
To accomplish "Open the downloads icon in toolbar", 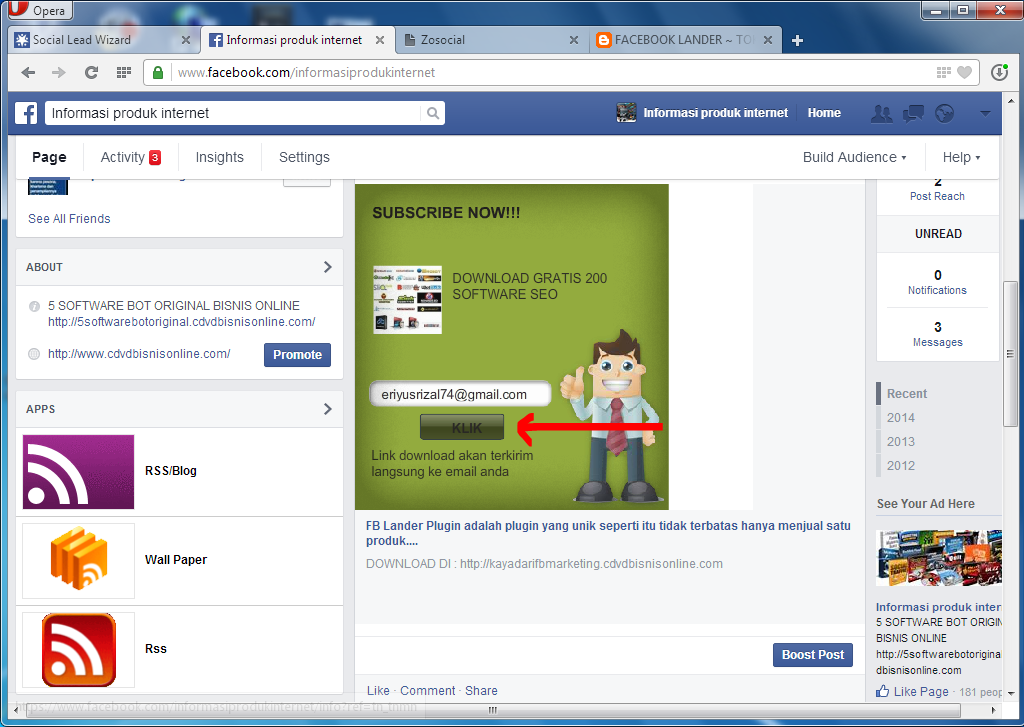I will click(x=999, y=72).
